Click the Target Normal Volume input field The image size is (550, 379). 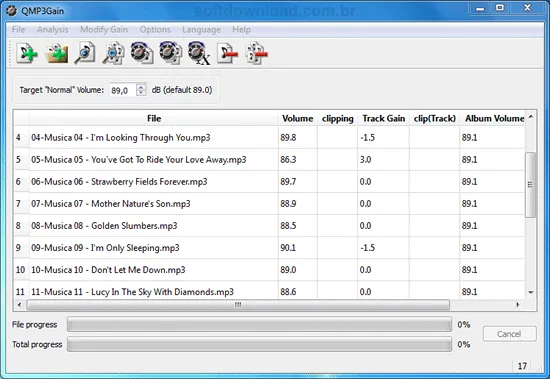click(x=123, y=90)
